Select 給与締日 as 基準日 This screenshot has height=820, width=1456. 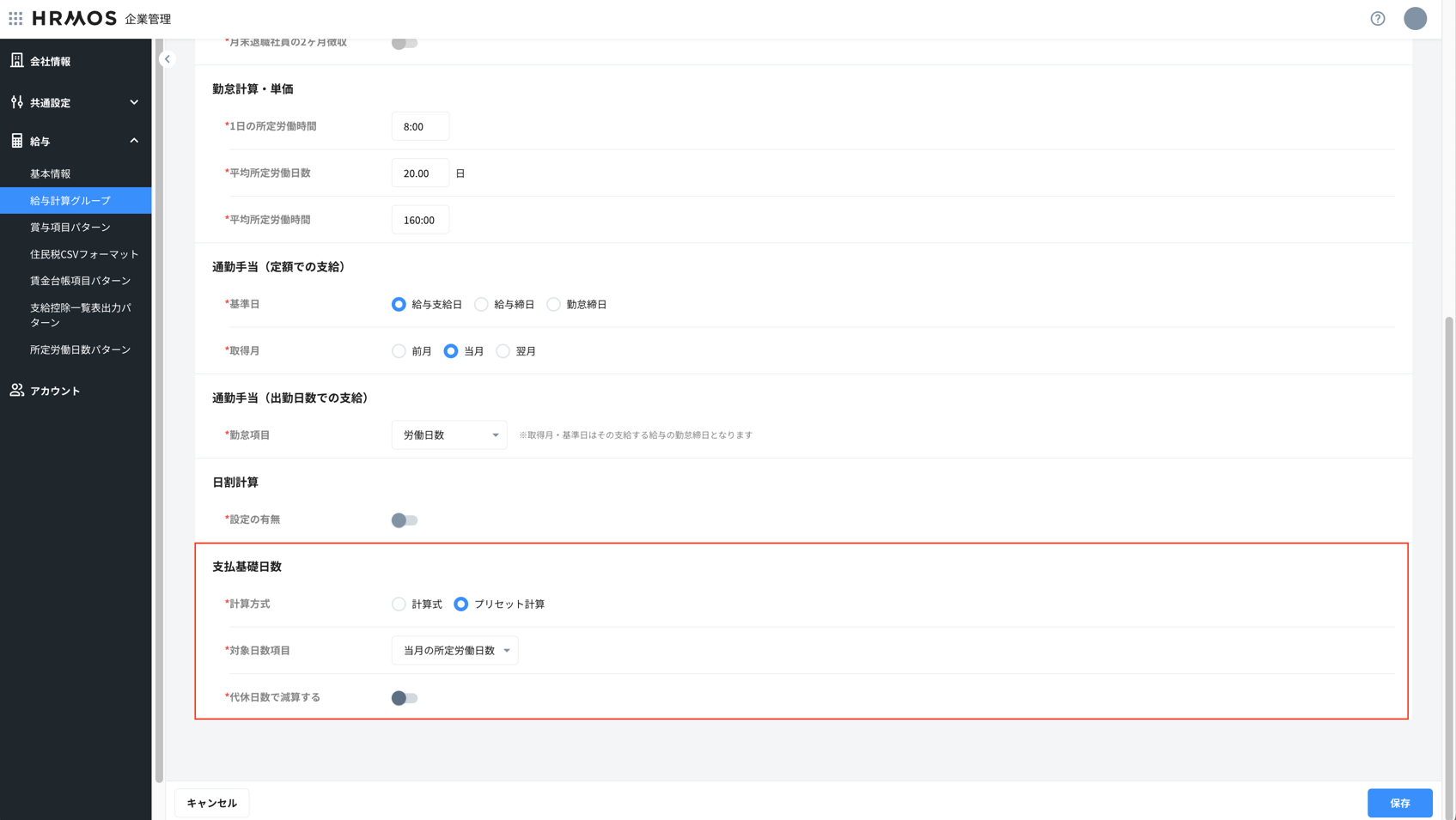pos(481,305)
